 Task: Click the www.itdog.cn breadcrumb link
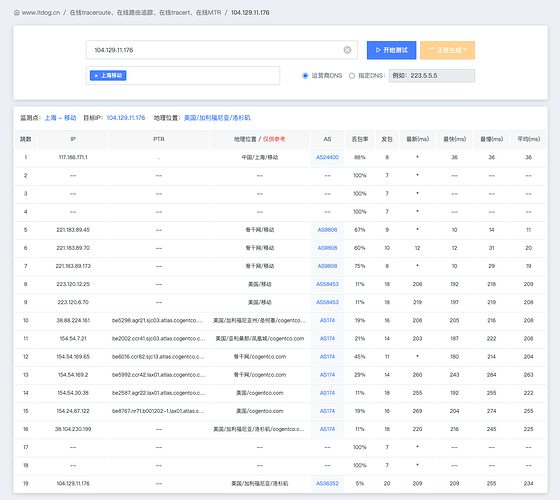41,12
